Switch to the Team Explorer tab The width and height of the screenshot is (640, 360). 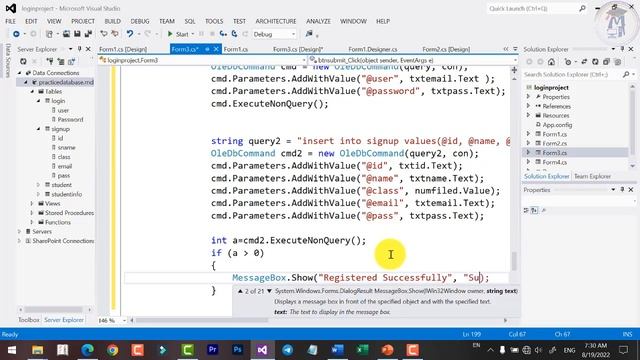(592, 176)
